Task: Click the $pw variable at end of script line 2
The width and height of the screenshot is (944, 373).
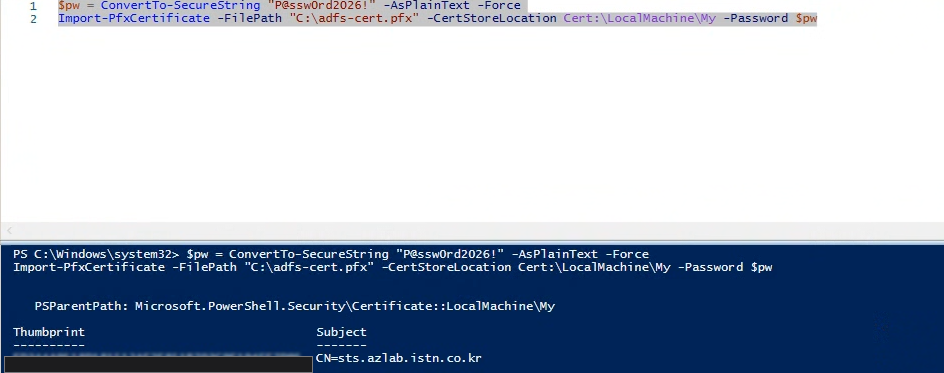Action: 806,18
